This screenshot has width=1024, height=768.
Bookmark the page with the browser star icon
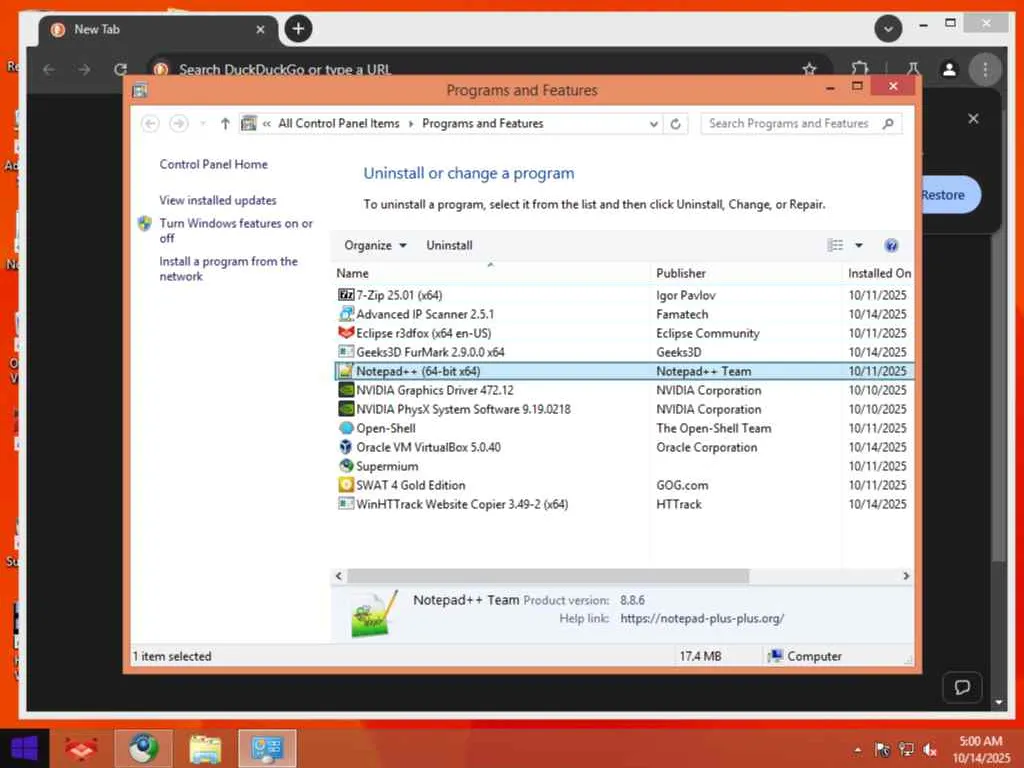[809, 69]
